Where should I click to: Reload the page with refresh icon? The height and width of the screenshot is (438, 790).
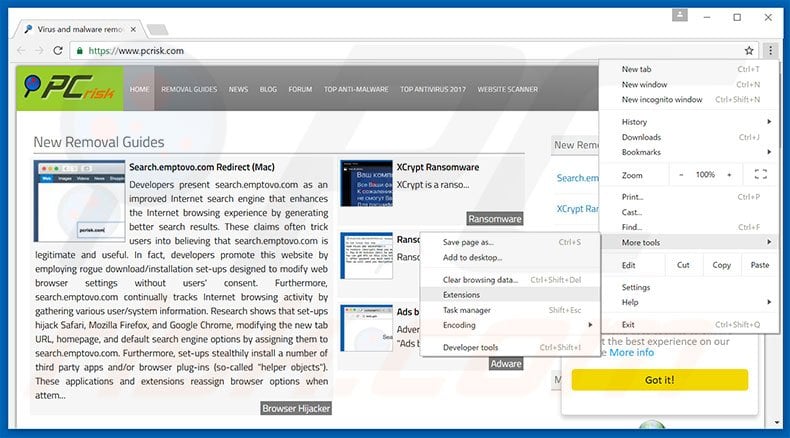tap(58, 50)
